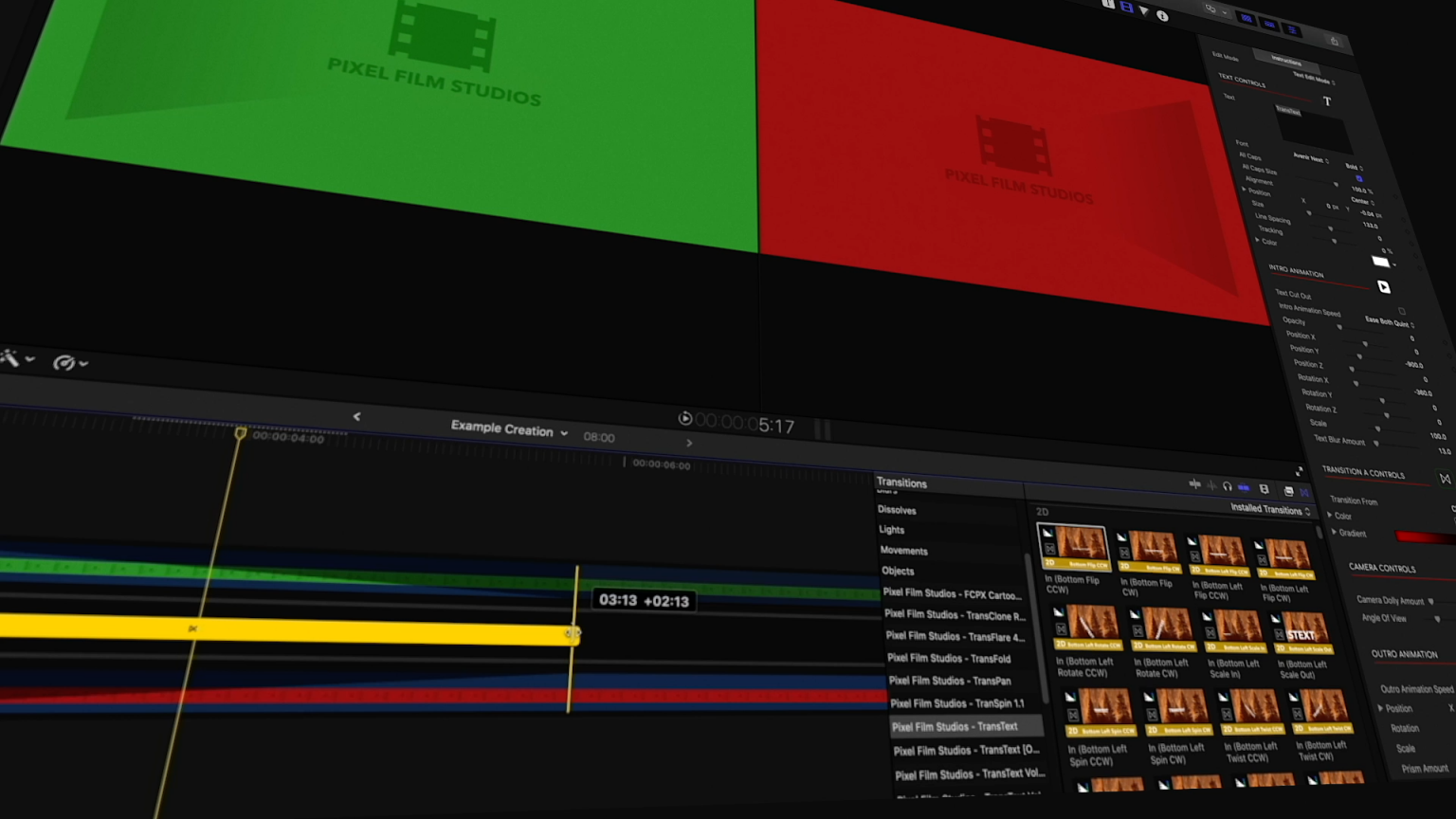Select the yellow title clip in timeline

coord(289,629)
